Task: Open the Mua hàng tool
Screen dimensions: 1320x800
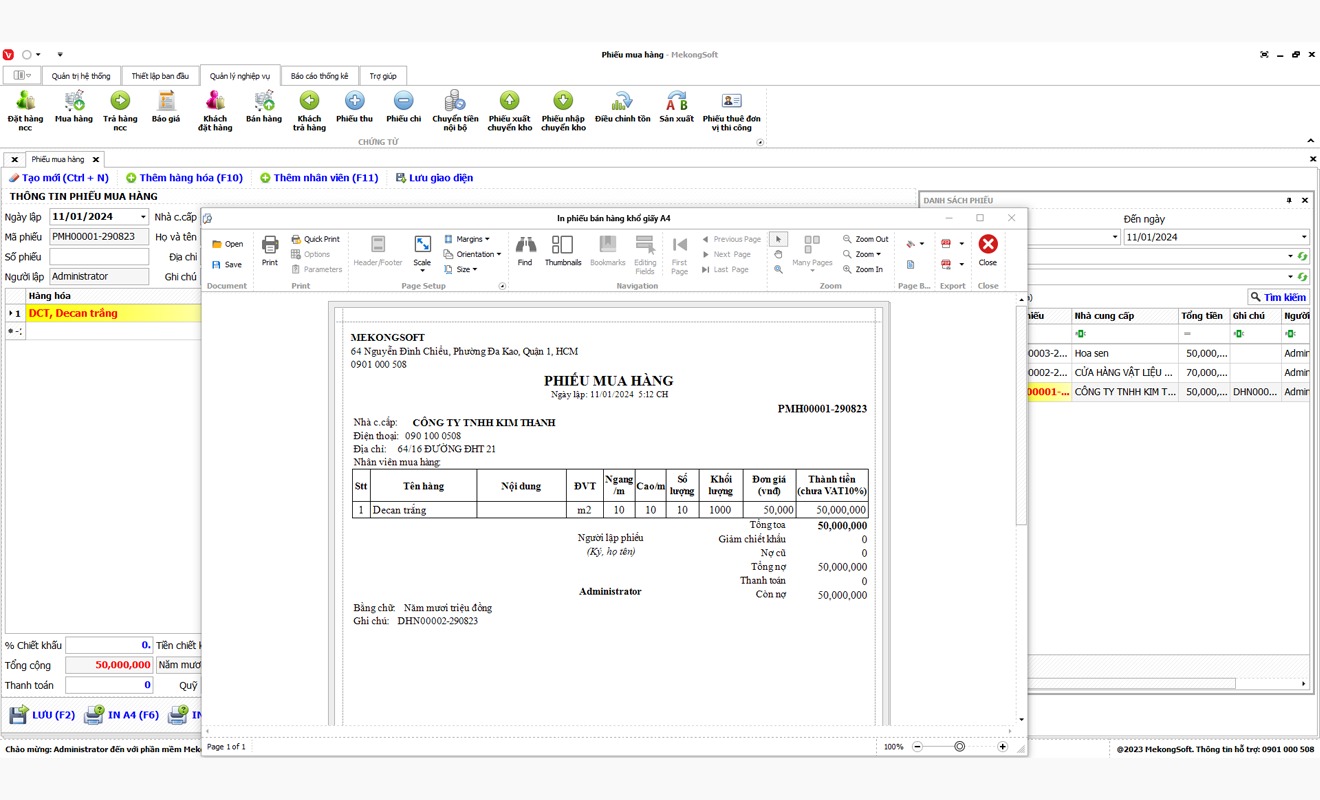Action: (73, 108)
